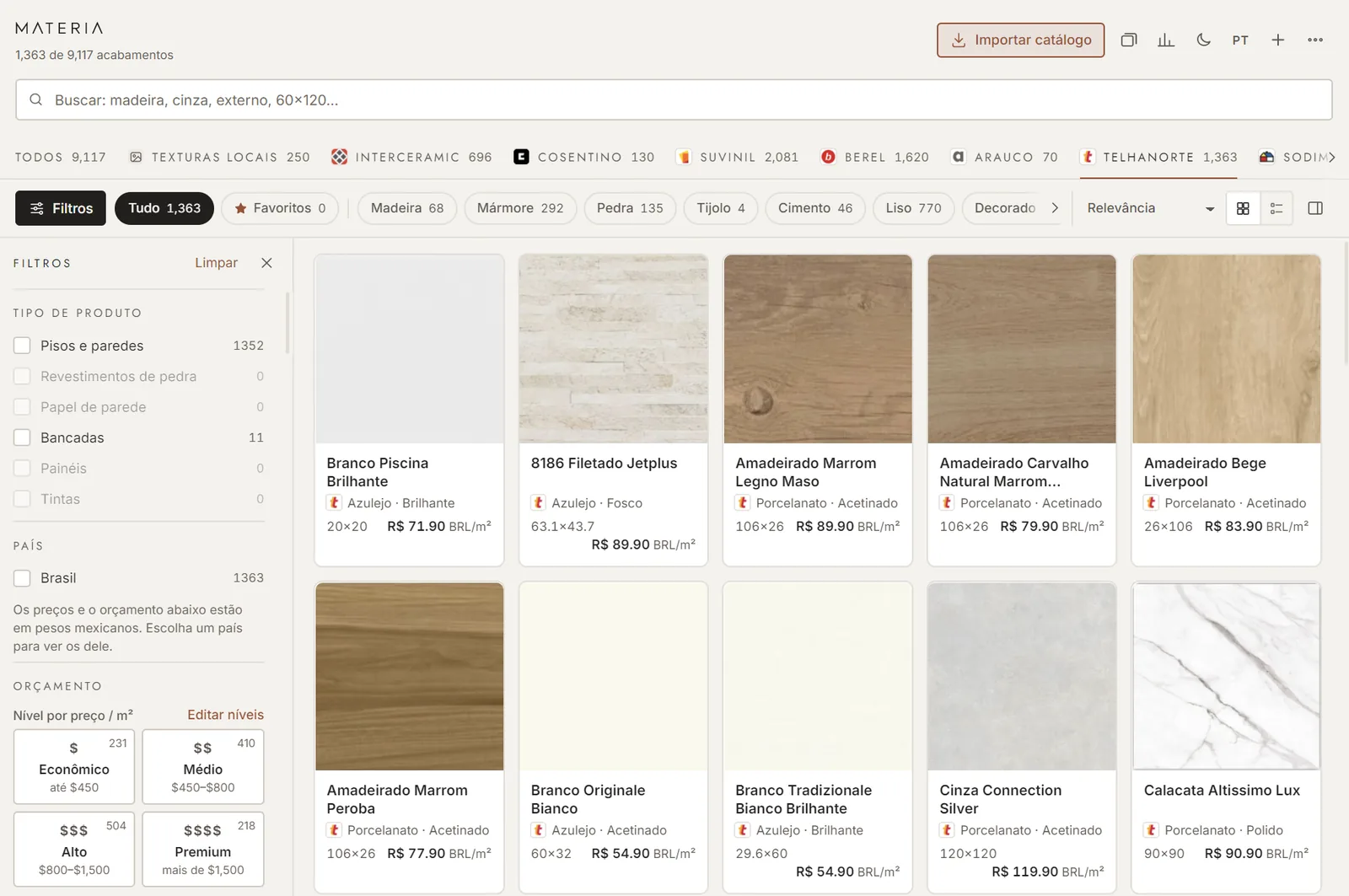Check the Bancadas filter
The image size is (1349, 896).
pos(22,437)
